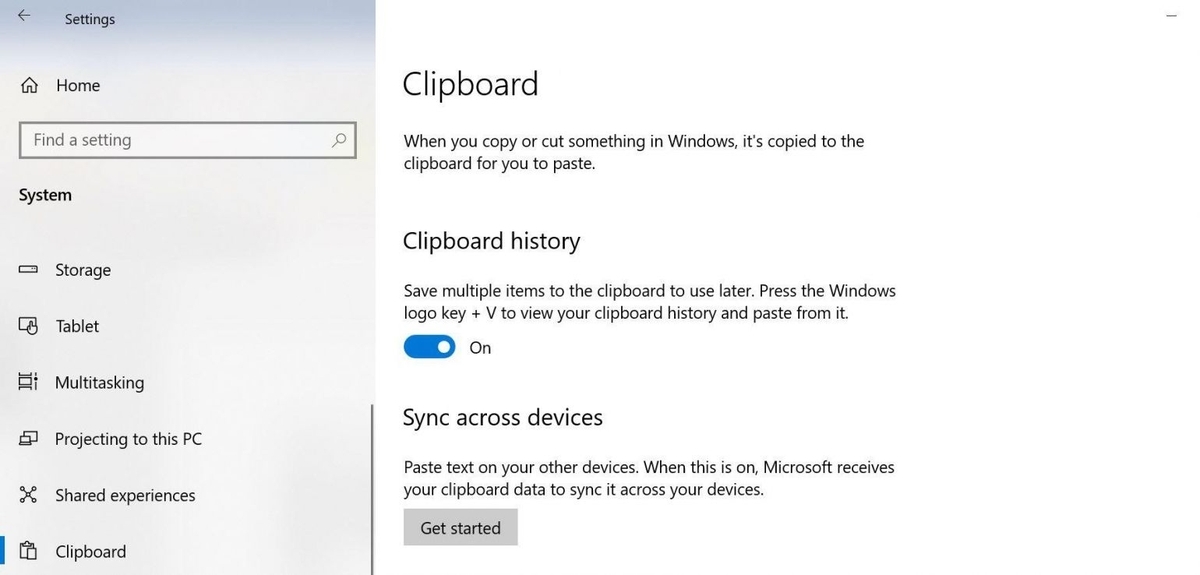Select the Multitasking text label

pyautogui.click(x=99, y=382)
